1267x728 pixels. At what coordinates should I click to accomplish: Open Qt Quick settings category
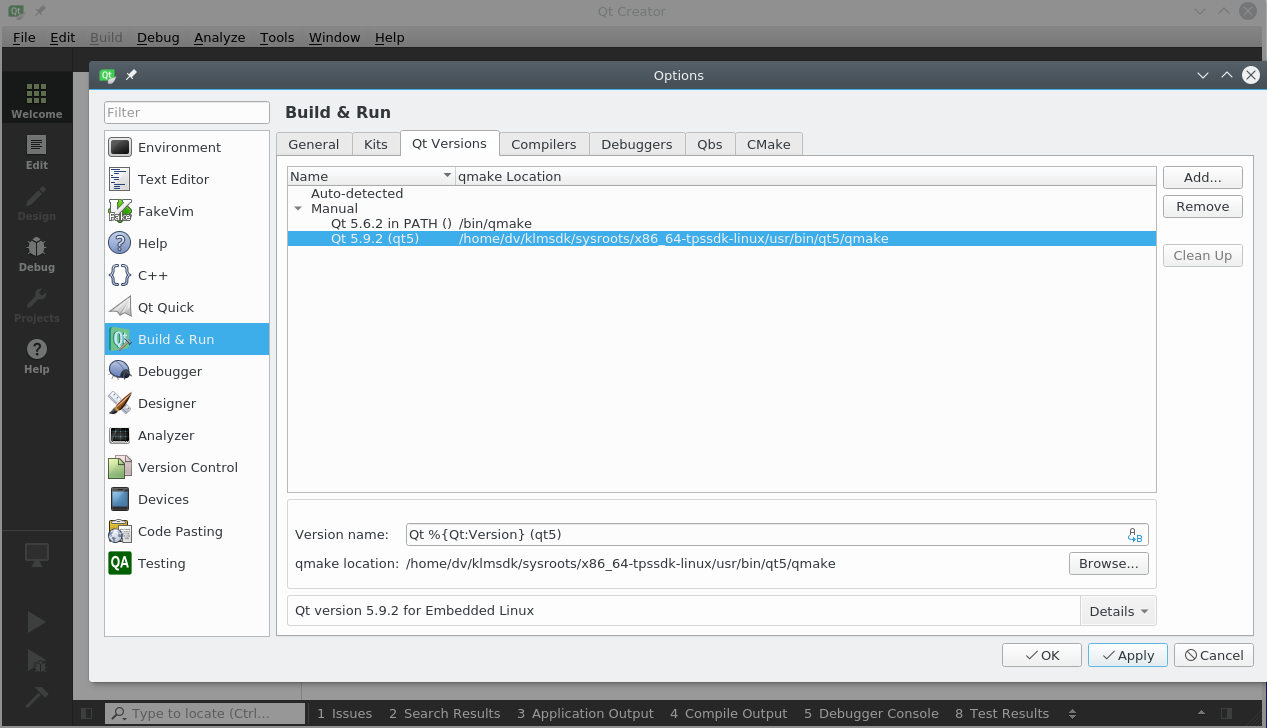(165, 307)
